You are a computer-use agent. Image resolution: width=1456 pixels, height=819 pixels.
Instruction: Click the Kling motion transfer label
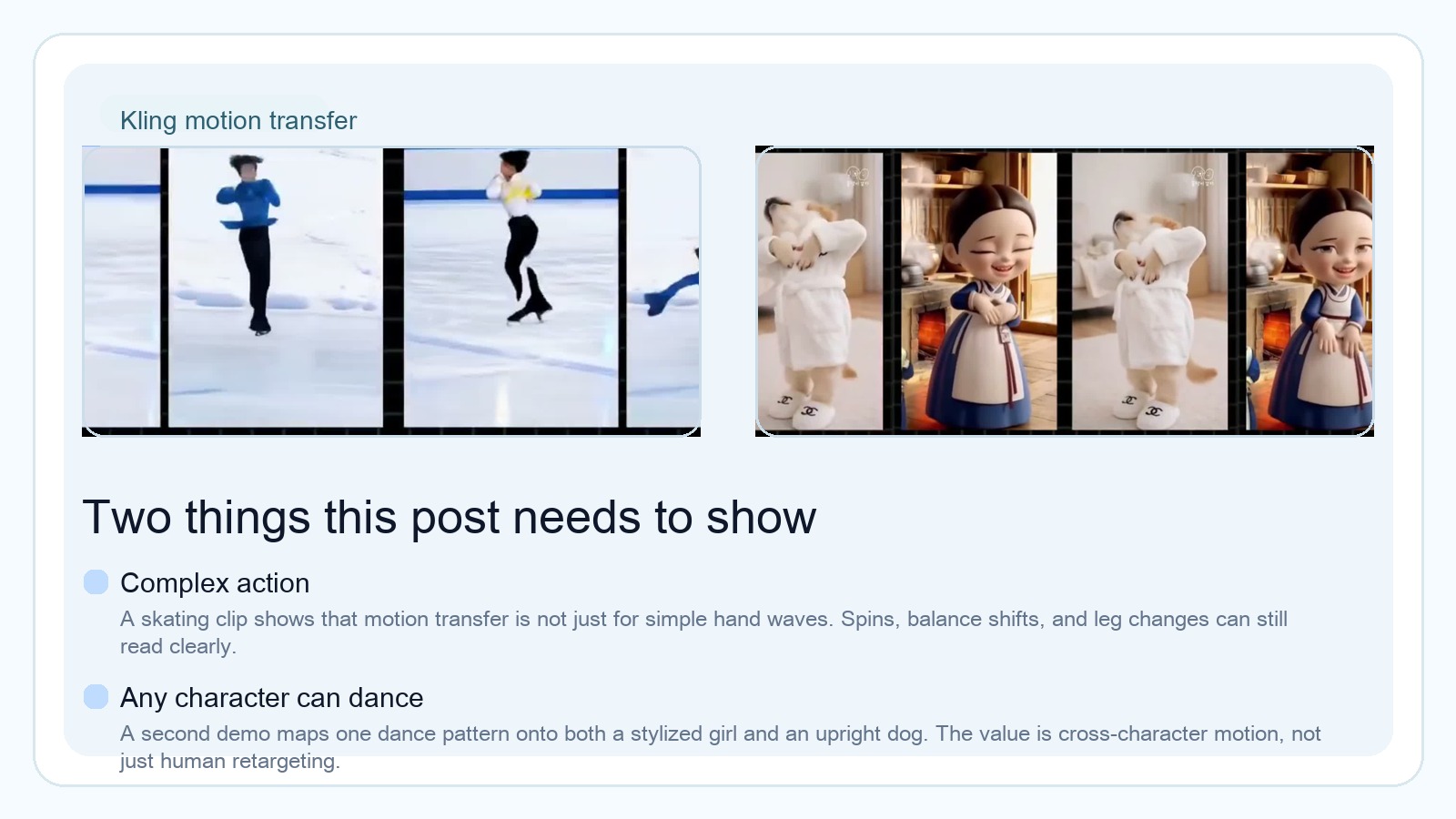click(238, 120)
